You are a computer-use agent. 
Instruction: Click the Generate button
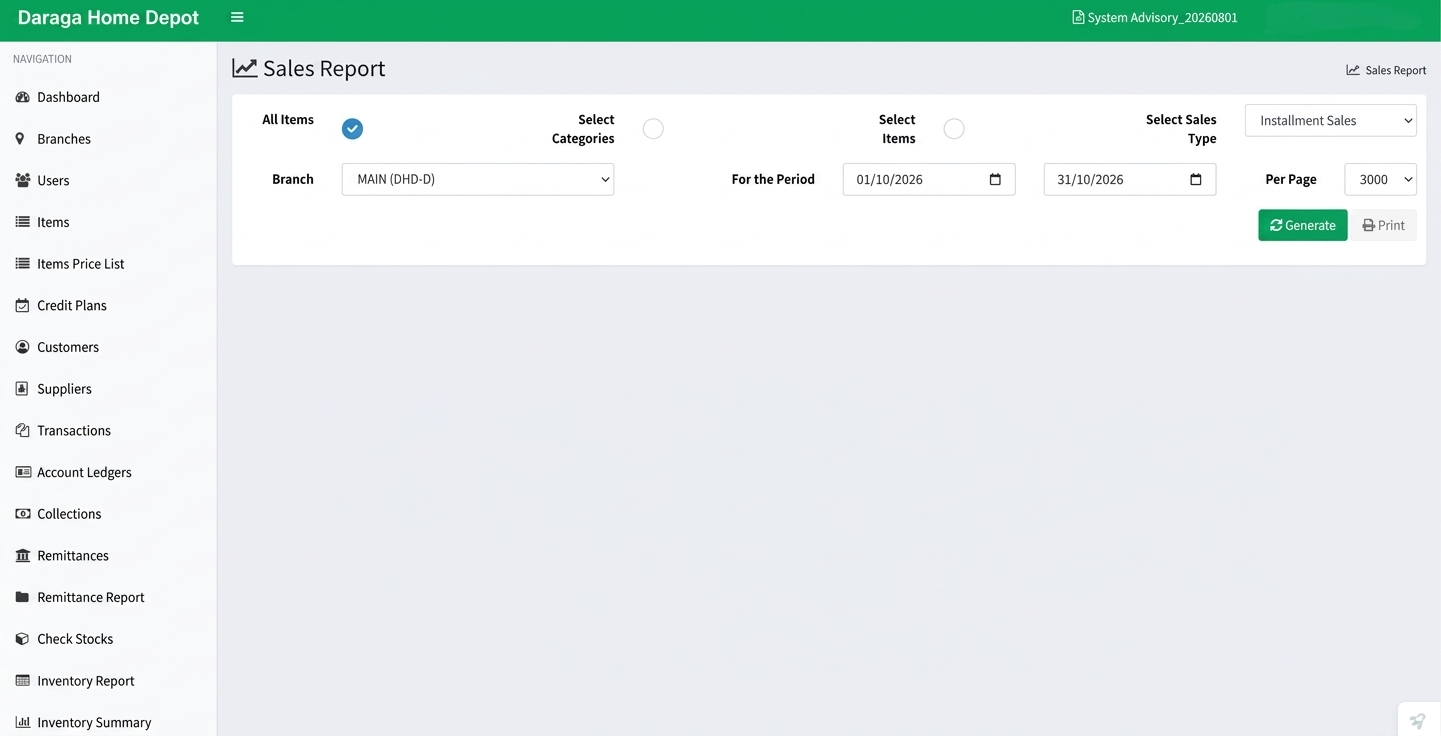coord(1302,225)
